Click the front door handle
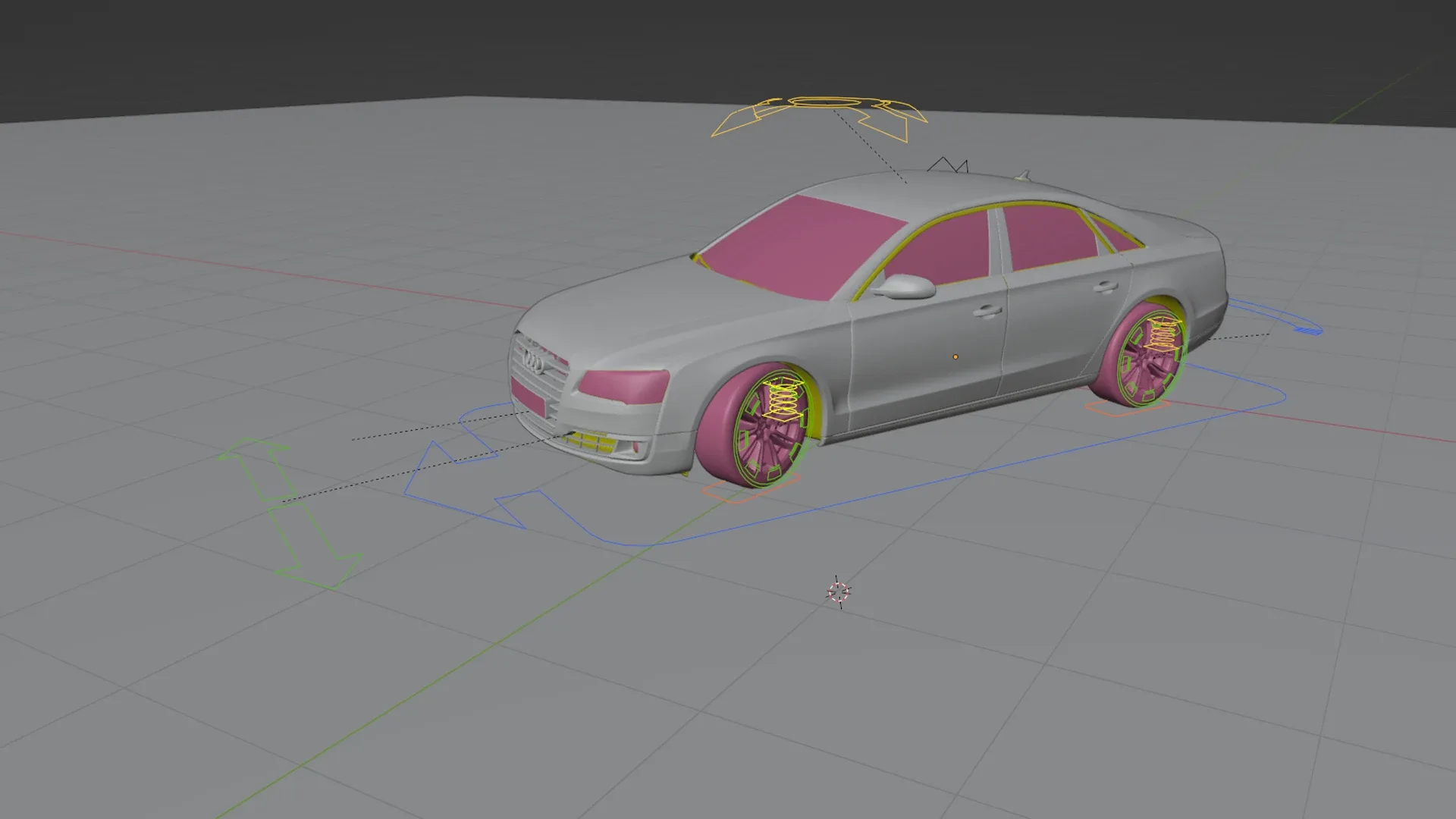Viewport: 1456px width, 819px height. click(987, 310)
